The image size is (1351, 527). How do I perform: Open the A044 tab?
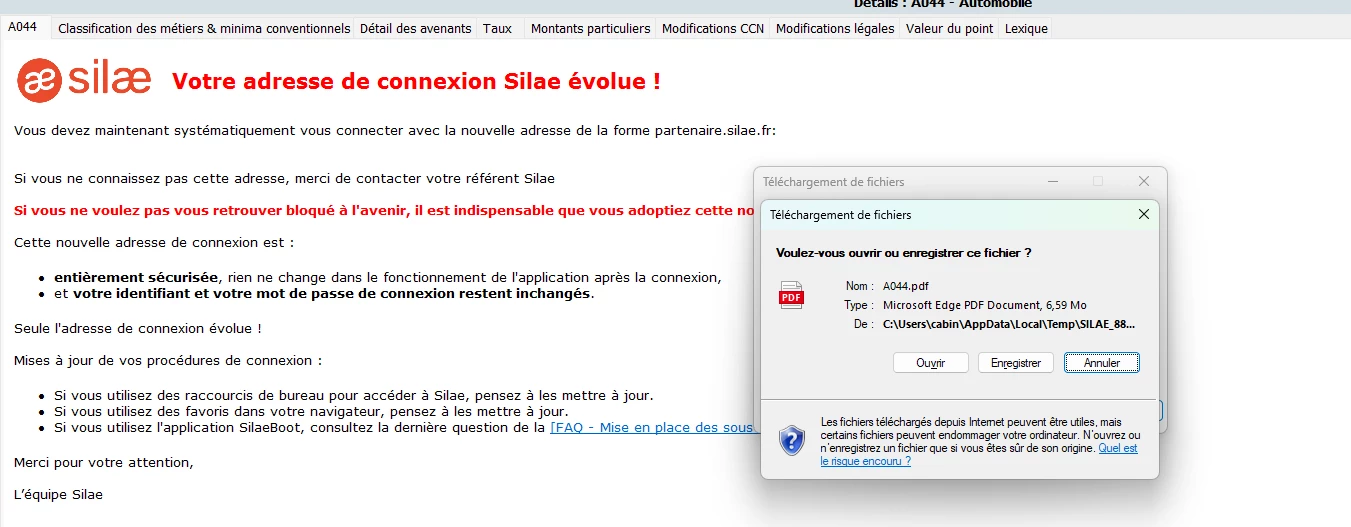coord(23,27)
